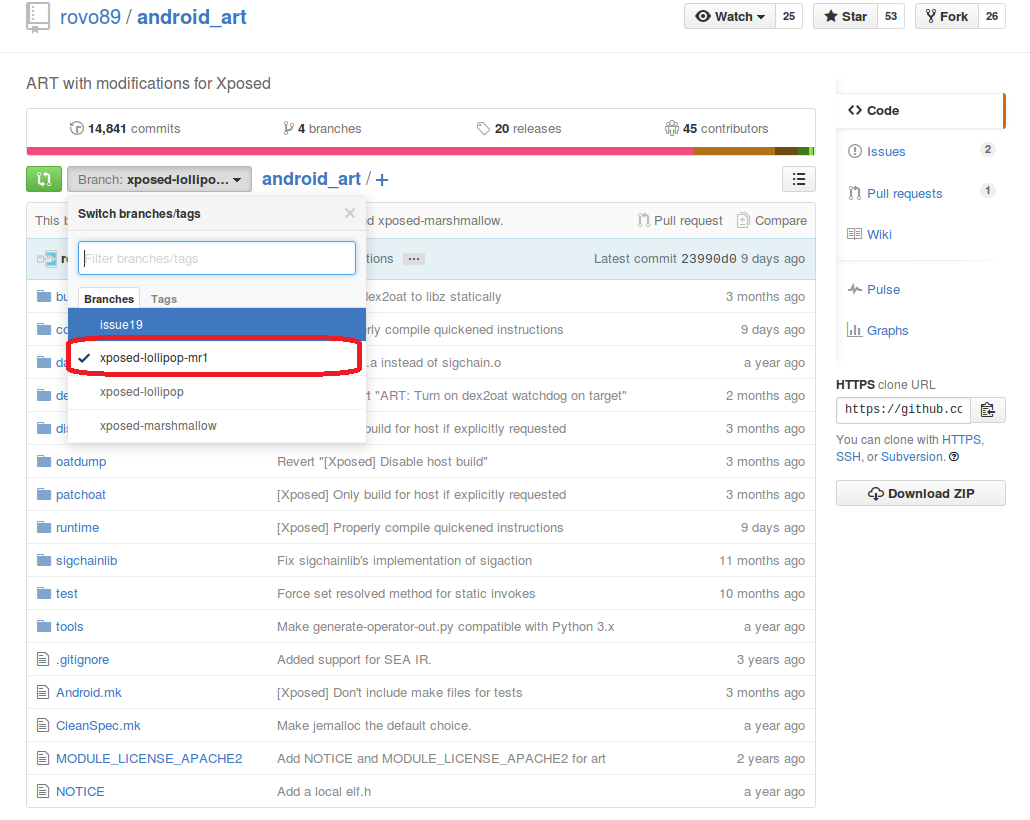View the 4 branches
The image size is (1030, 820).
322,129
